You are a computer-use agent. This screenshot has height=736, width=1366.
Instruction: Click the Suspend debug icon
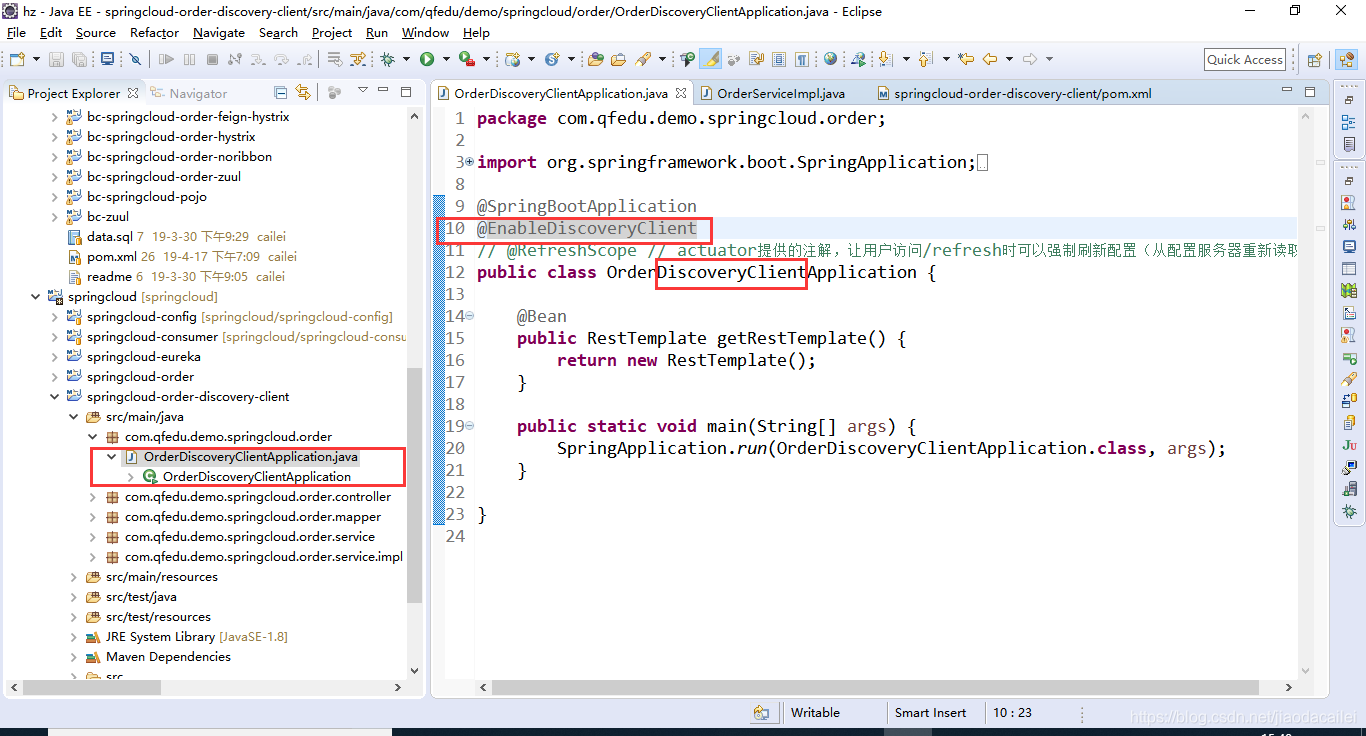[x=189, y=59]
